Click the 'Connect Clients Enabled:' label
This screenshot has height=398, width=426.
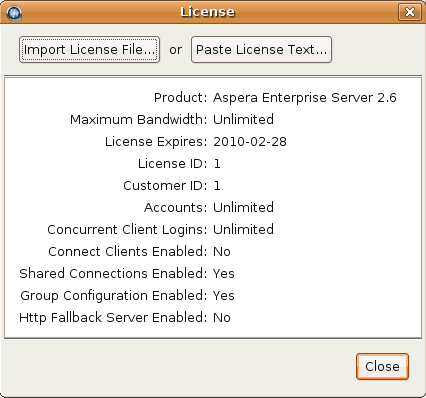click(128, 252)
